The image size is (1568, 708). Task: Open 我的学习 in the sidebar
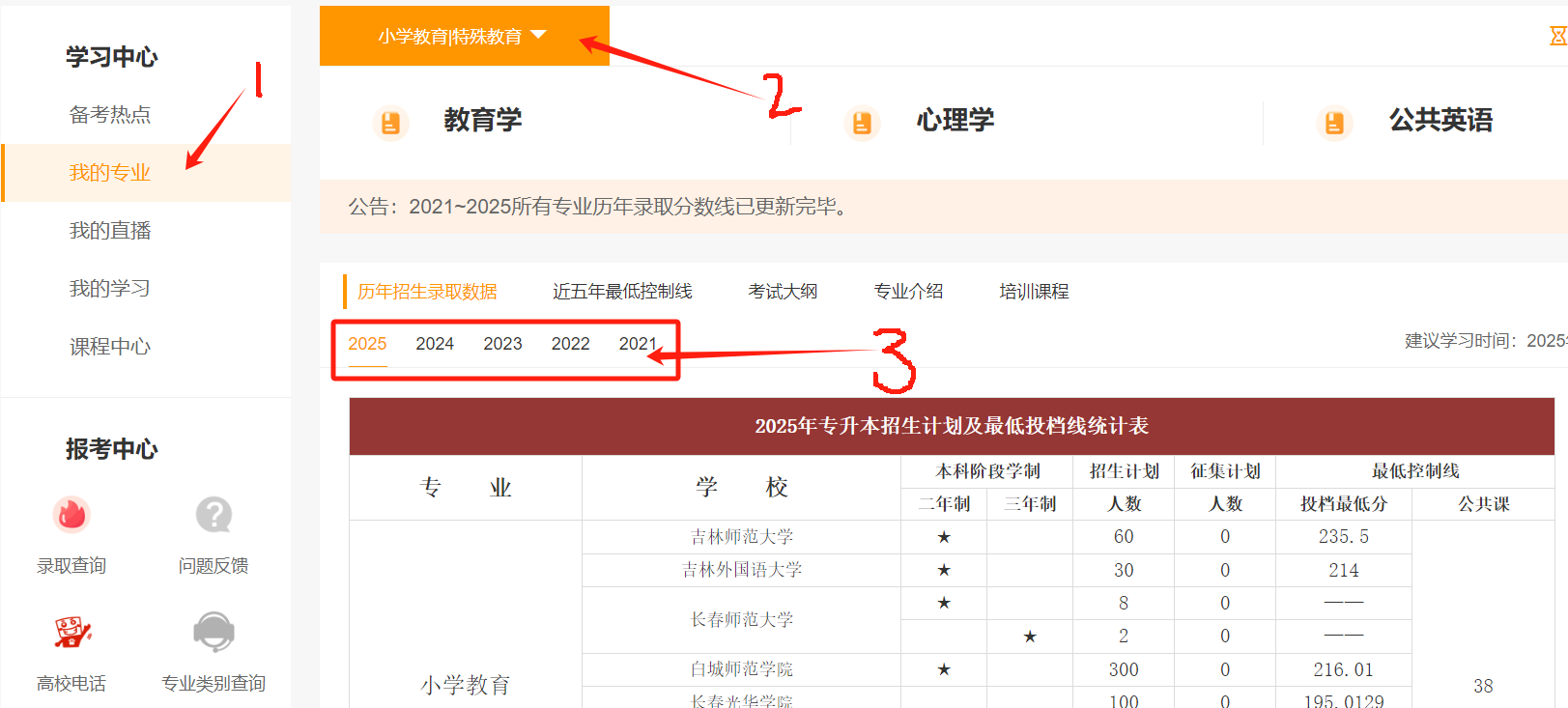110,289
